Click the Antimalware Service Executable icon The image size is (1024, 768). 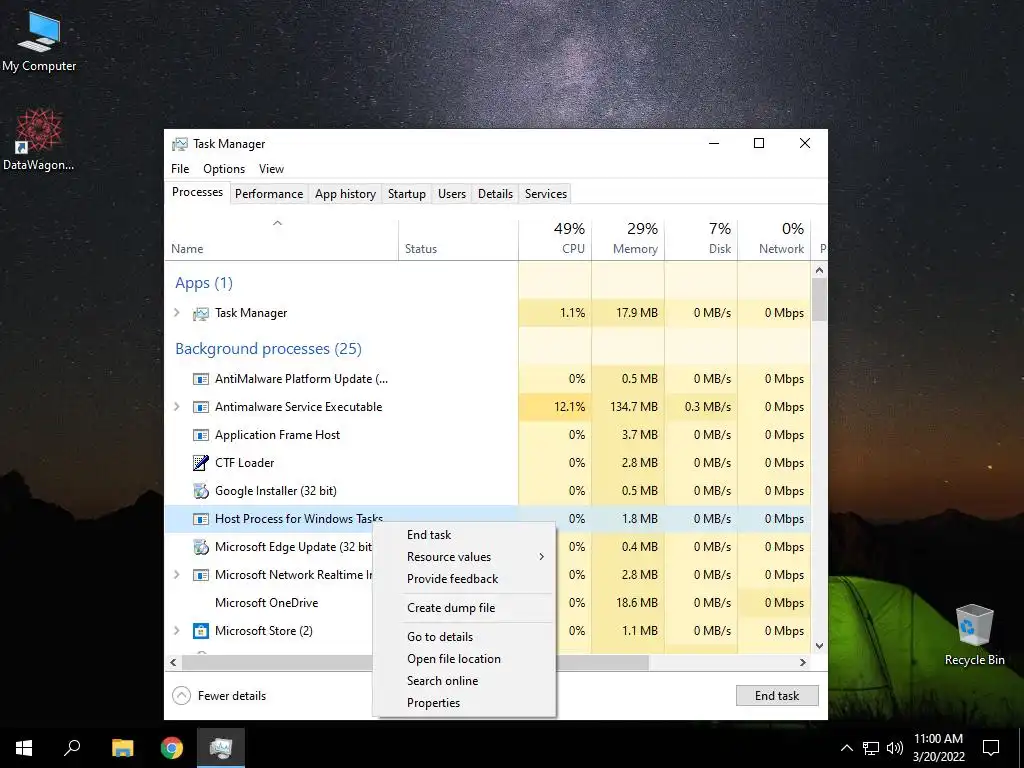[200, 408]
